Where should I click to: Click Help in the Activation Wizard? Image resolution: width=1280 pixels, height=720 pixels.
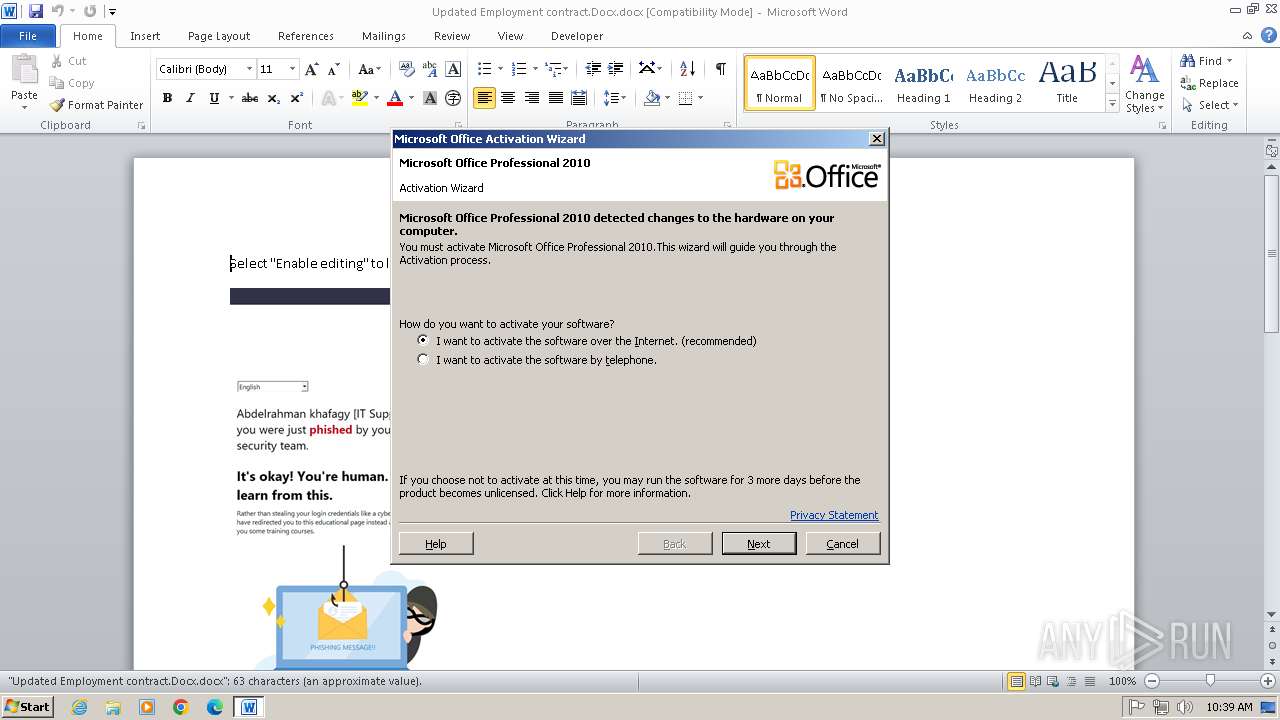coord(436,544)
